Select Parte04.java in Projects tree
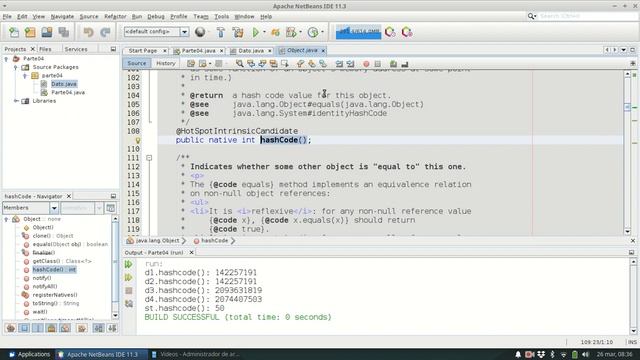This screenshot has height=360, width=640. (68, 93)
